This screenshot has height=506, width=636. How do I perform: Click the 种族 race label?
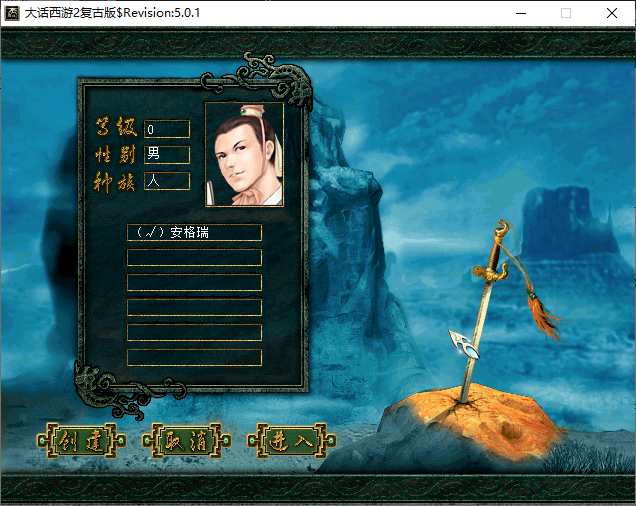coord(114,181)
